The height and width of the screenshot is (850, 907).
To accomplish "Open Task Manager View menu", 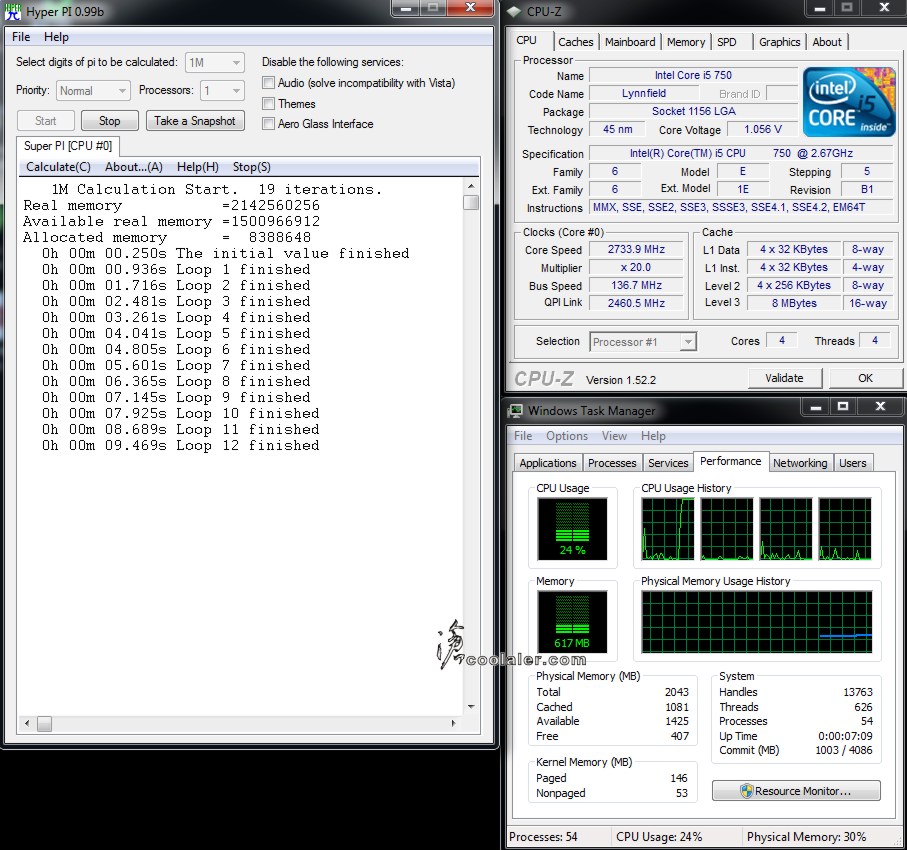I will tap(614, 436).
